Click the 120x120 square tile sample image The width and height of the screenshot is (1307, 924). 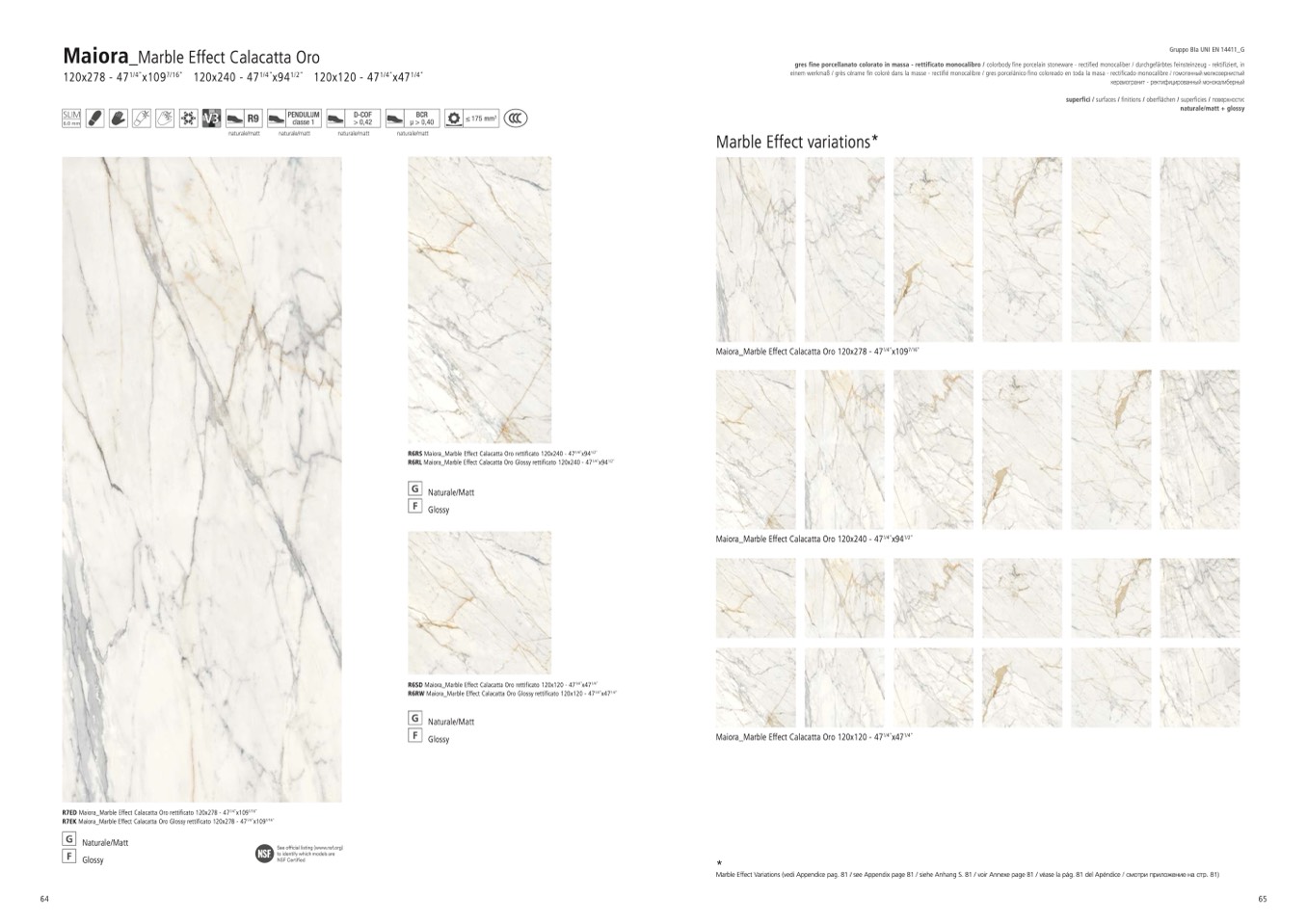479,602
